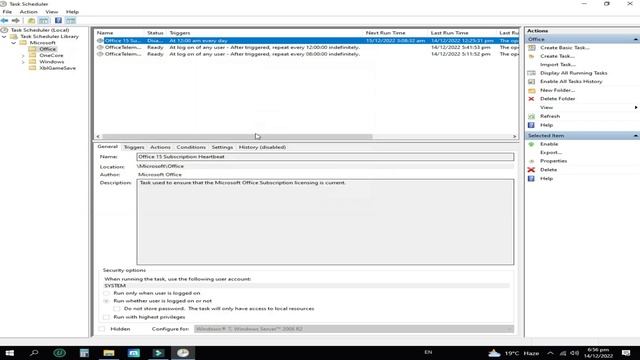Image resolution: width=640 pixels, height=360 pixels.
Task: Click the New Folder icon
Action: point(531,90)
